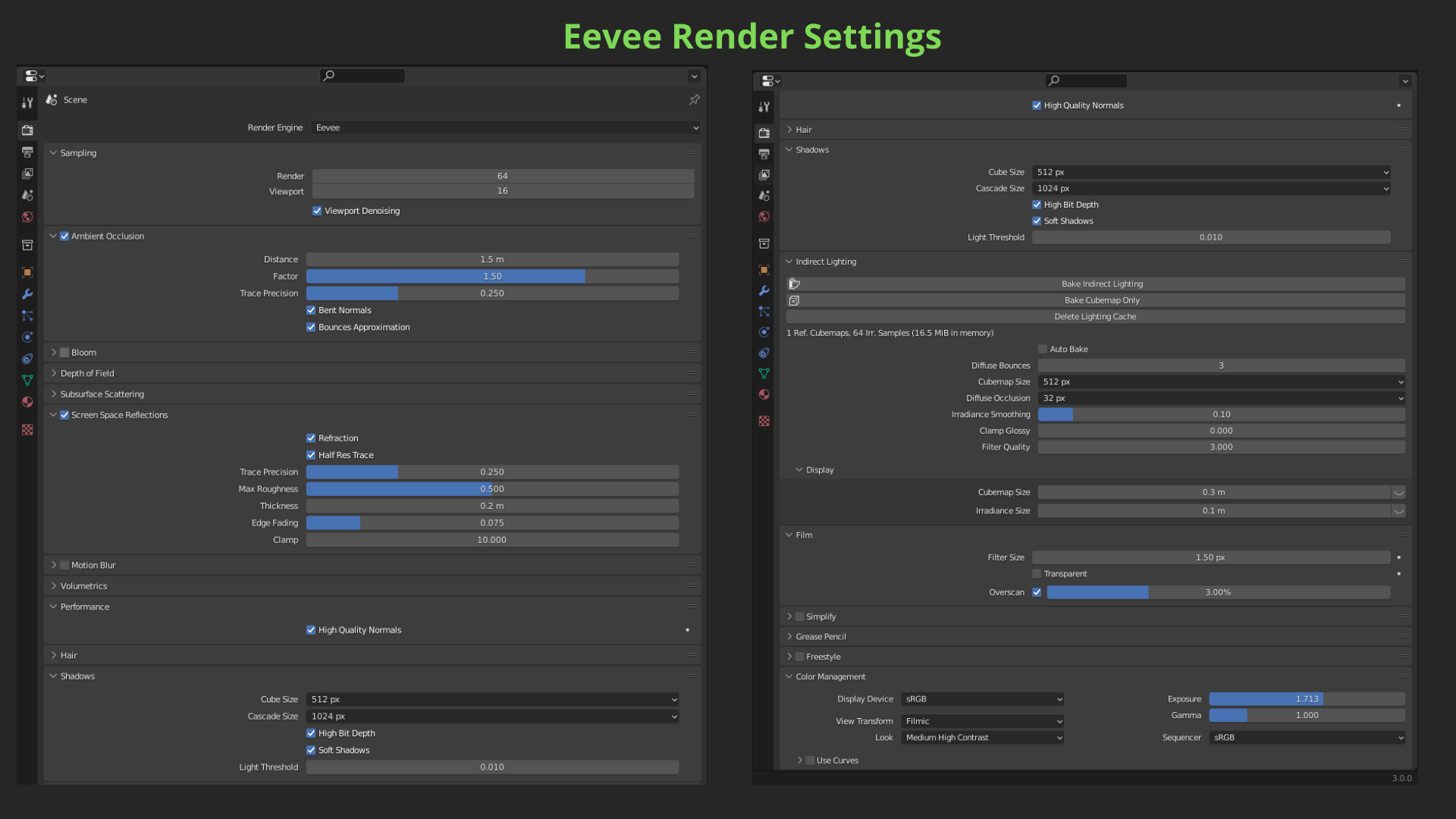Enable Transparent film checkbox

pyautogui.click(x=1037, y=574)
